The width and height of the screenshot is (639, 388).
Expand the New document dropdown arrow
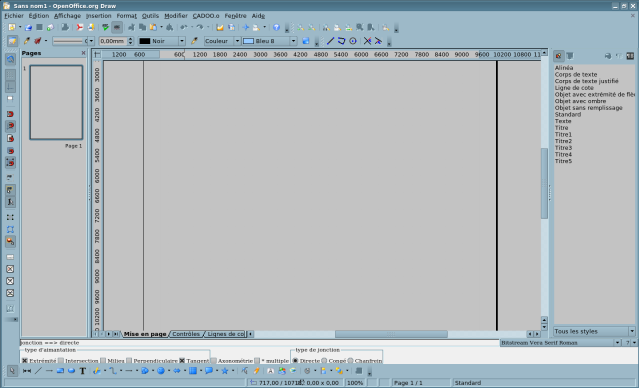click(20, 27)
